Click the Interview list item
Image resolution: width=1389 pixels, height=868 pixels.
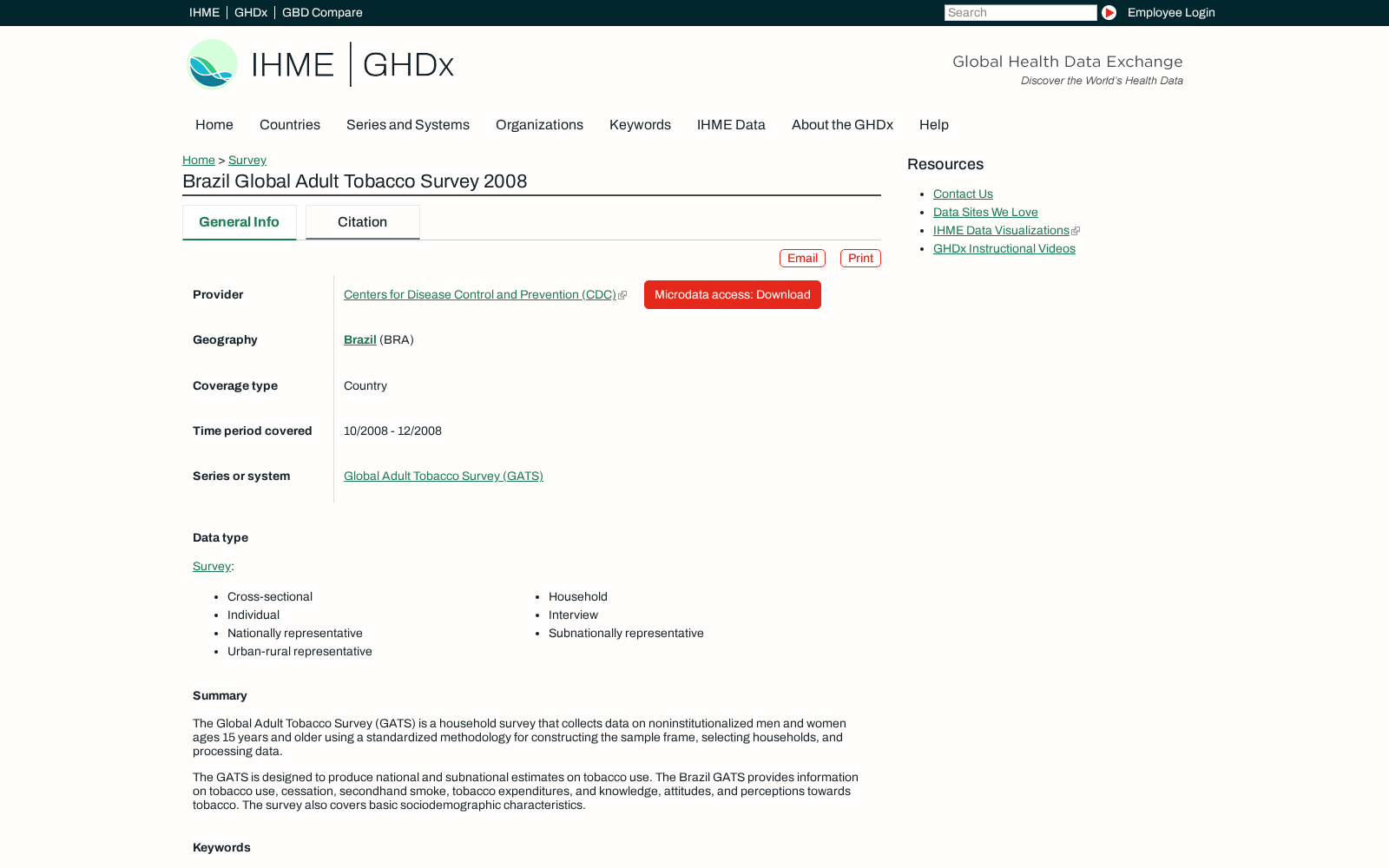point(573,615)
